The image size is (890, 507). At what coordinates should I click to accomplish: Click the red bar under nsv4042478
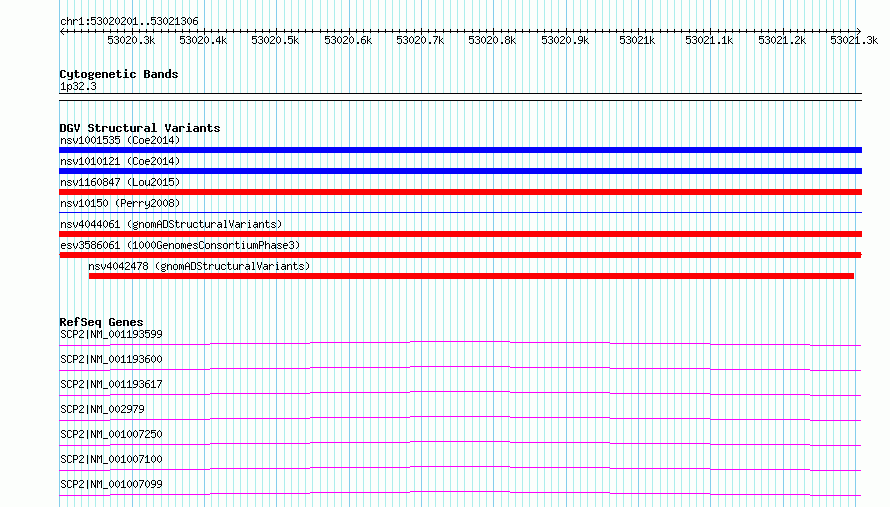pos(471,276)
